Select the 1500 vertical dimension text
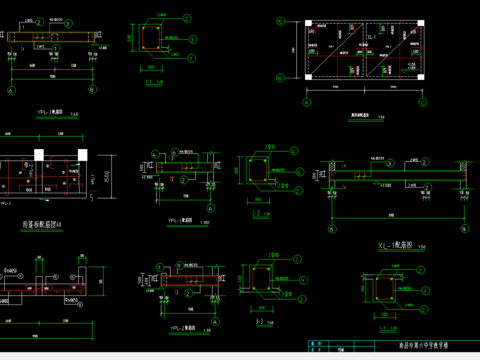 [107, 177]
